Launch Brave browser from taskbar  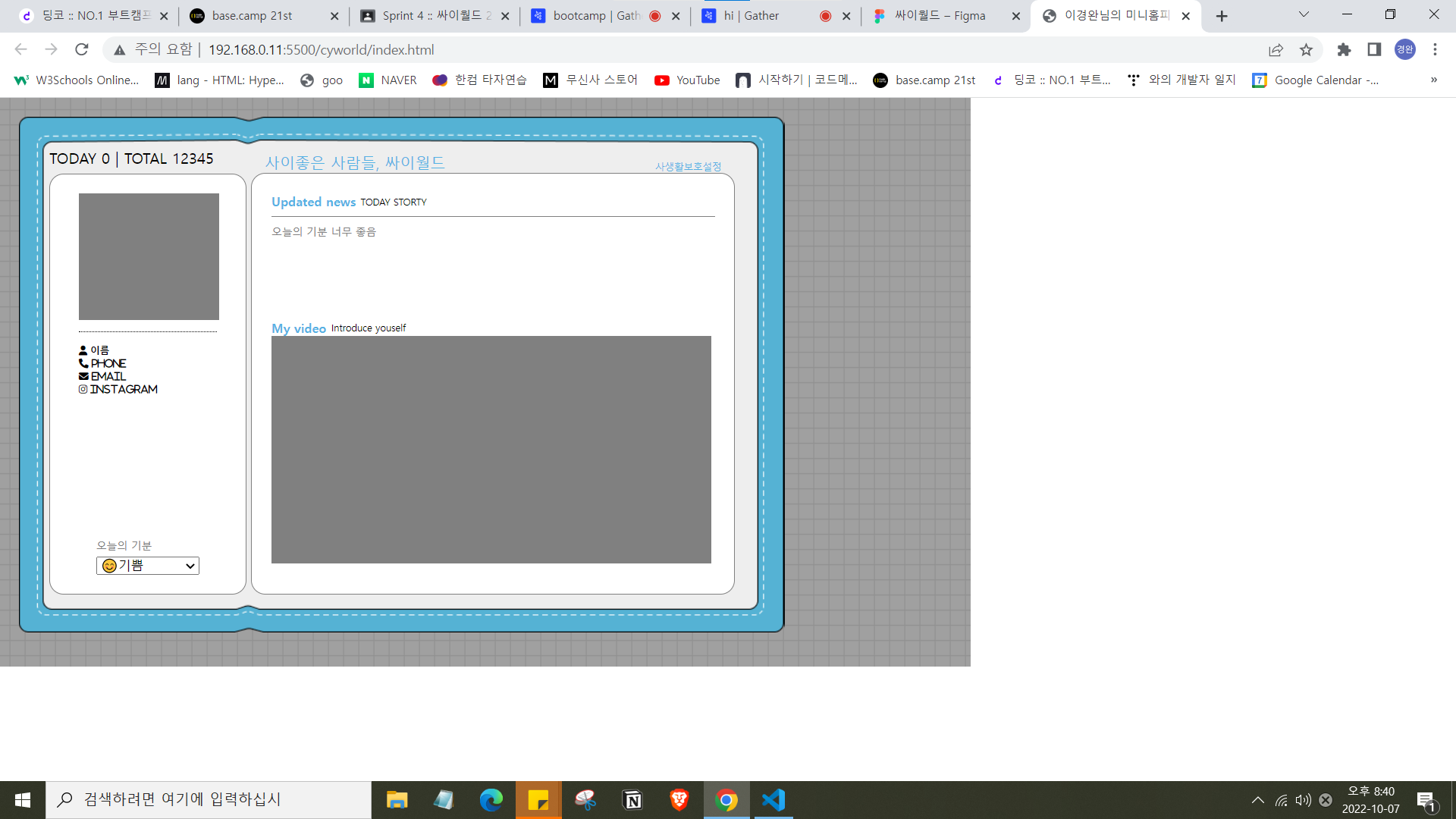[x=679, y=800]
